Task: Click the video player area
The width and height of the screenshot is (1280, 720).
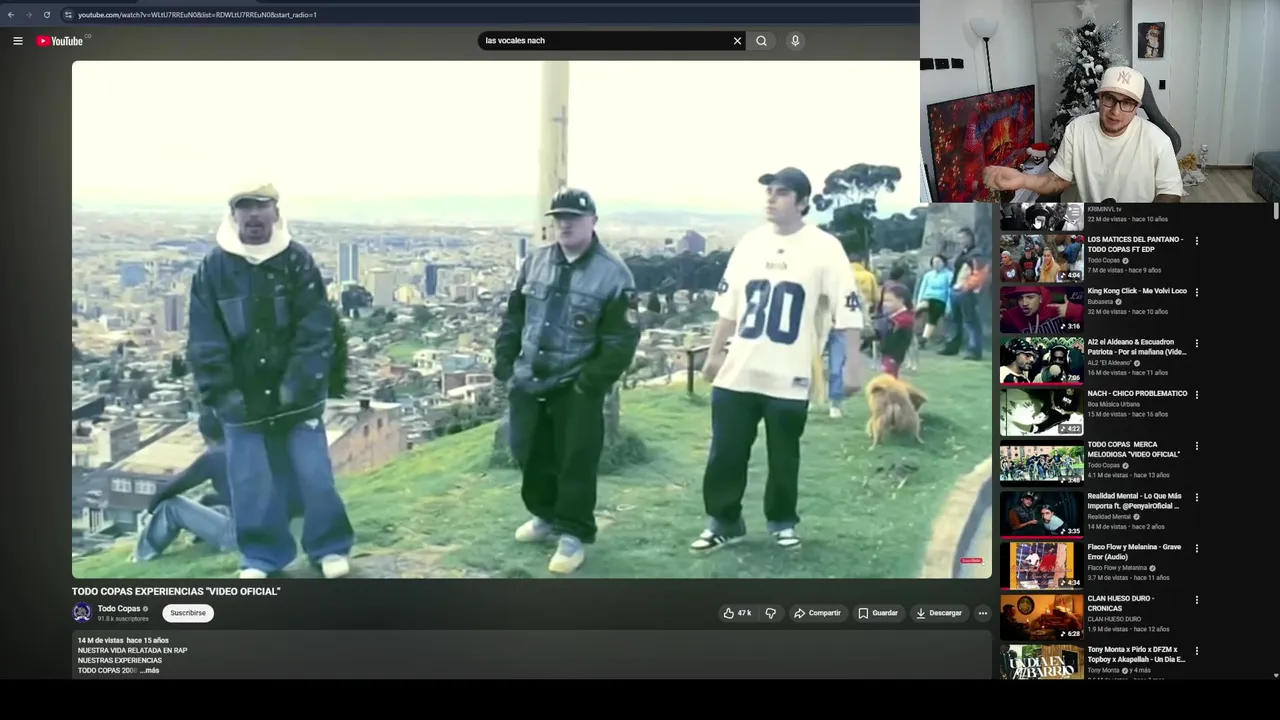Action: [531, 319]
